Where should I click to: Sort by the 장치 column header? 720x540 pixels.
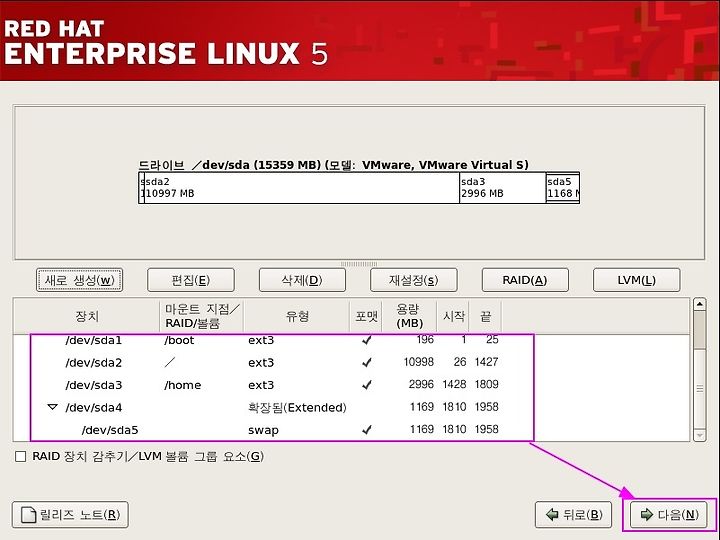coord(87,316)
